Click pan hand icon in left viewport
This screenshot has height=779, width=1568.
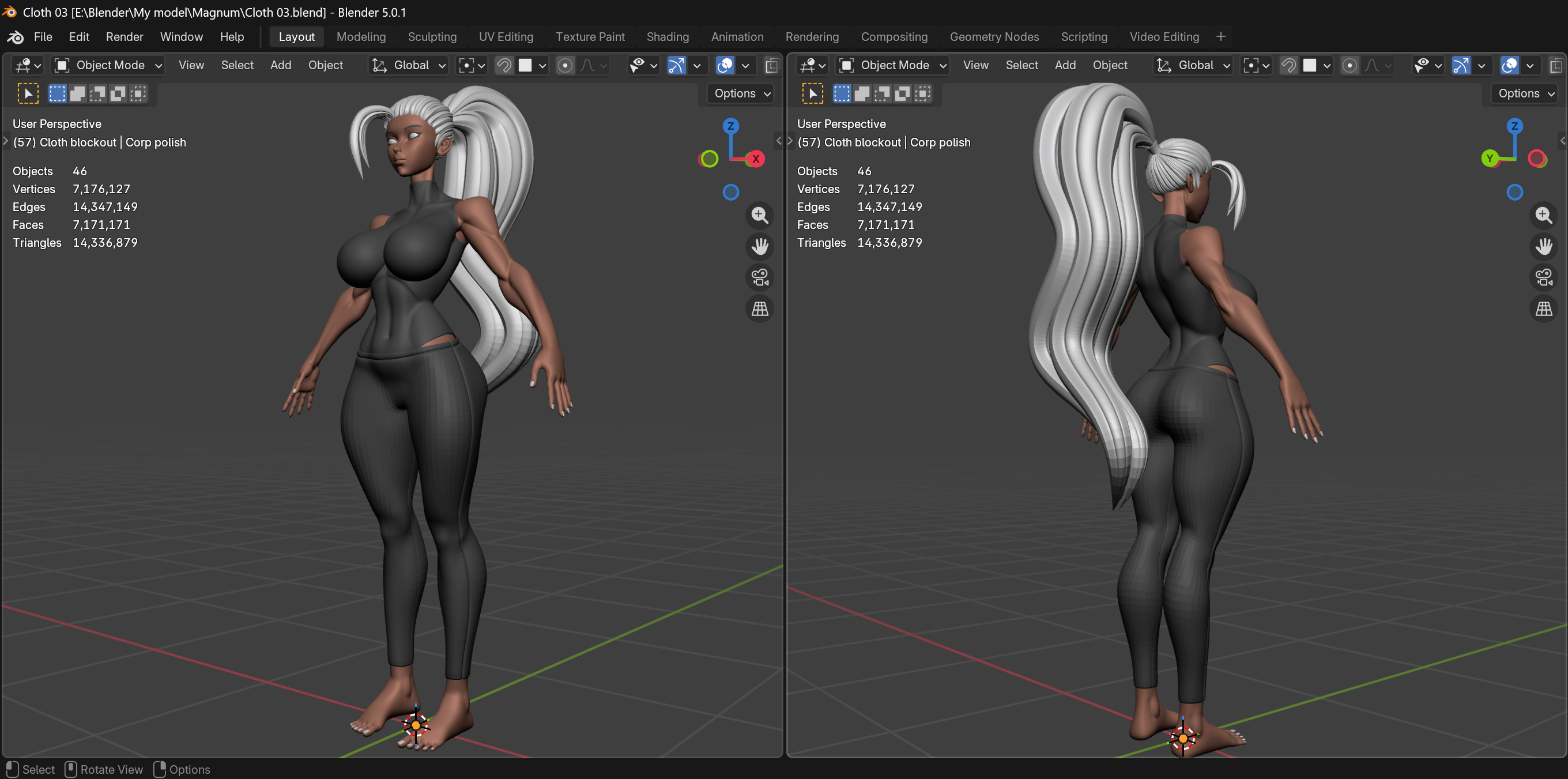pos(759,246)
